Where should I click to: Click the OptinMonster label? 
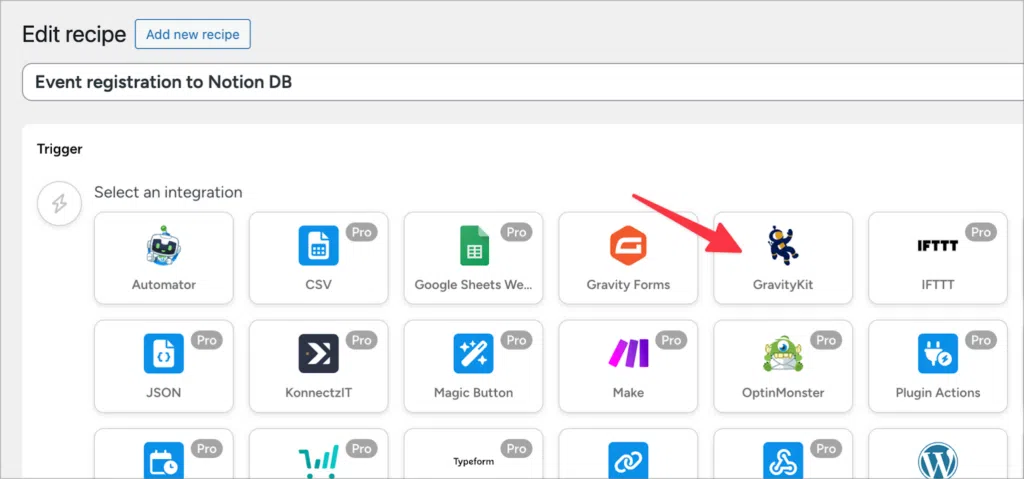(x=783, y=393)
